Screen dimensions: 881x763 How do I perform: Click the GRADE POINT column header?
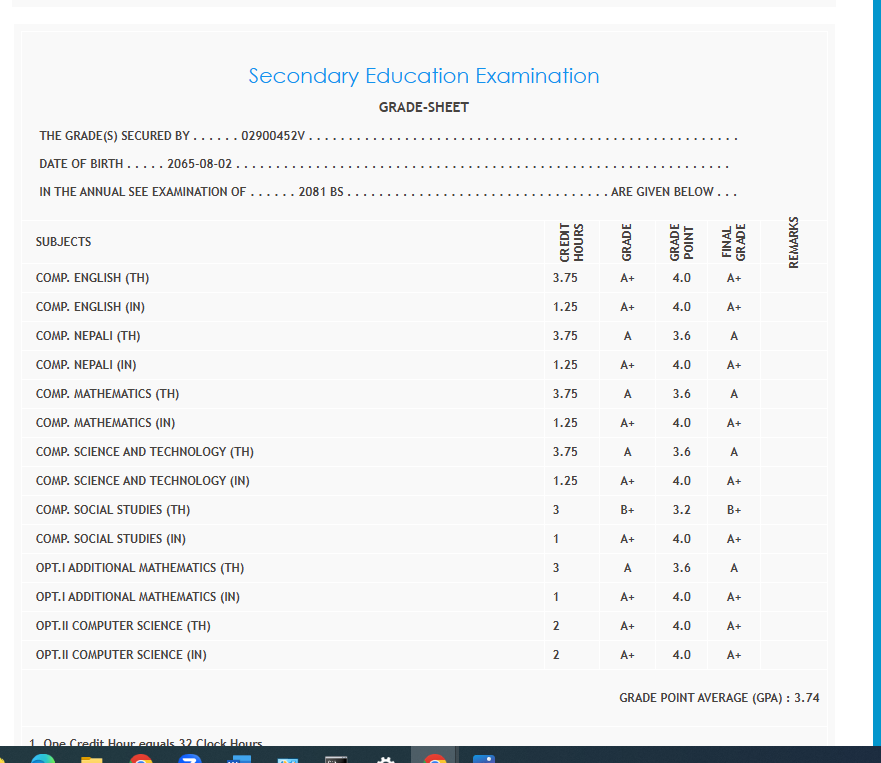coord(681,242)
